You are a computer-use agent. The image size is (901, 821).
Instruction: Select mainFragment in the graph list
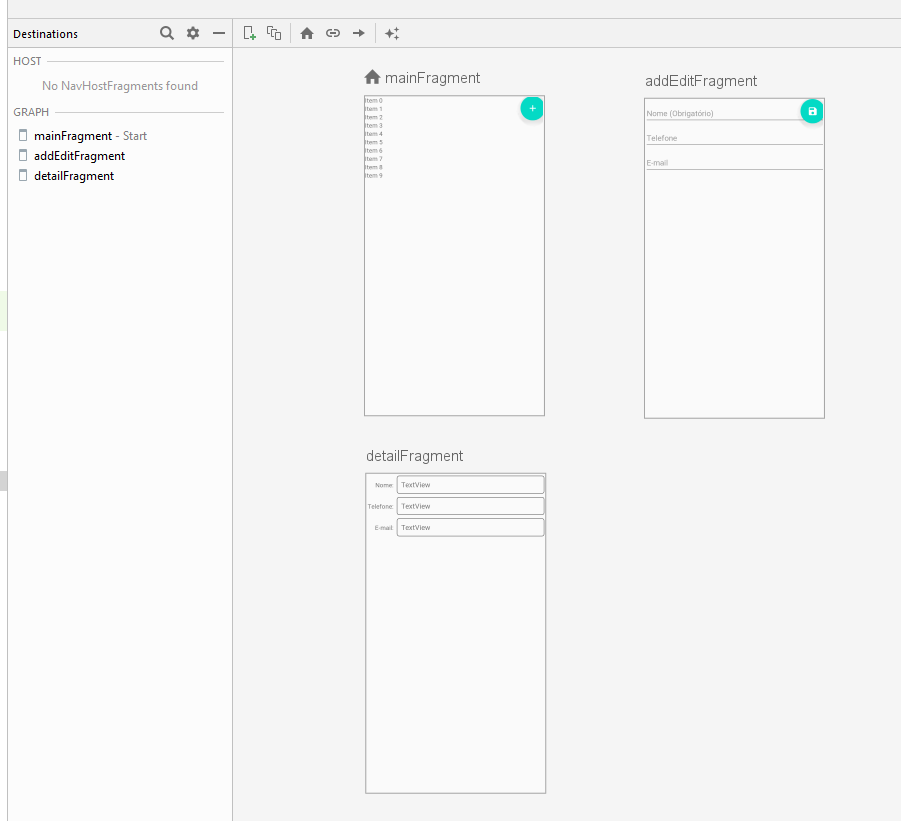[73, 136]
